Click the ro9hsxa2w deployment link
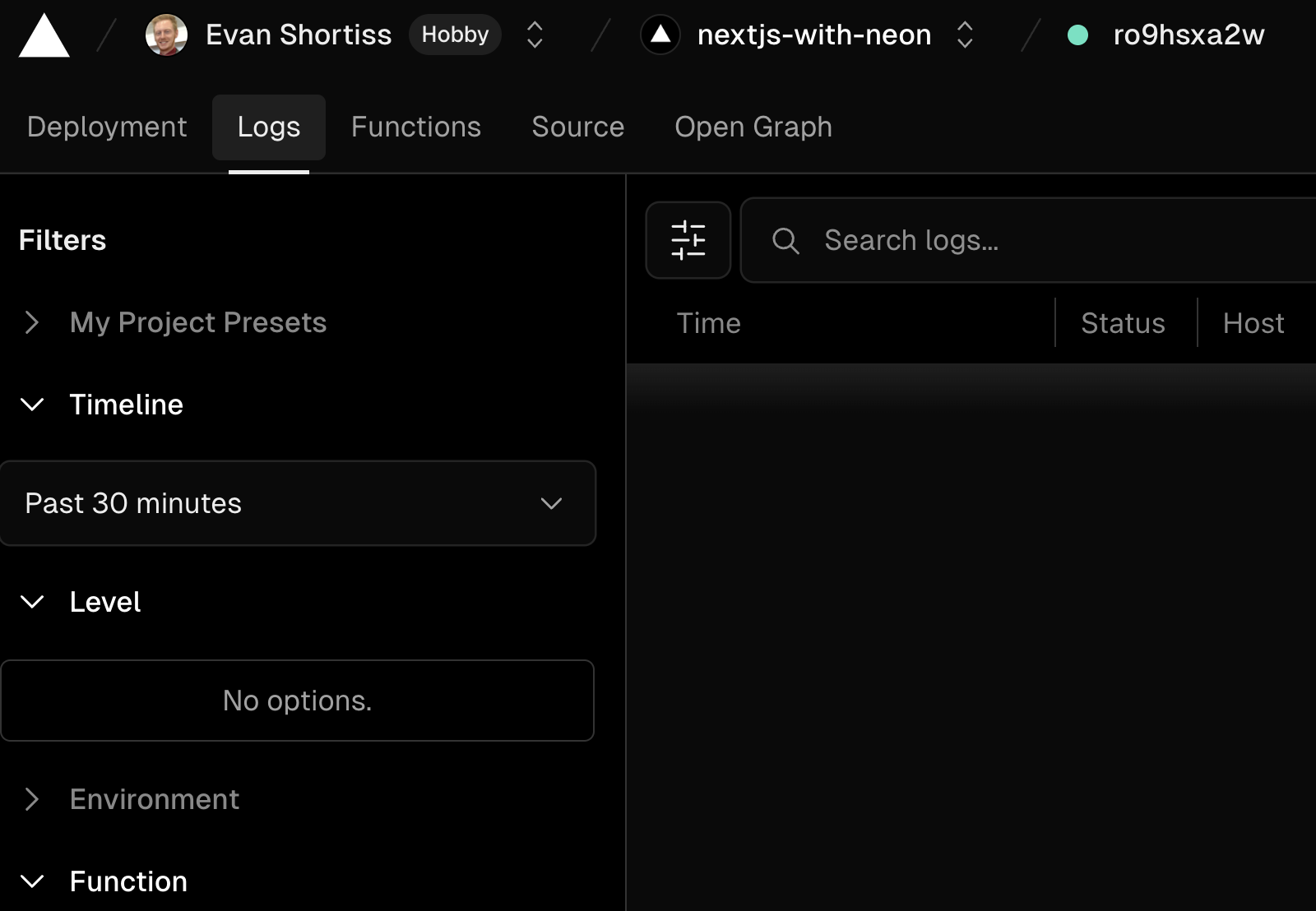Image resolution: width=1316 pixels, height=911 pixels. point(1189,35)
